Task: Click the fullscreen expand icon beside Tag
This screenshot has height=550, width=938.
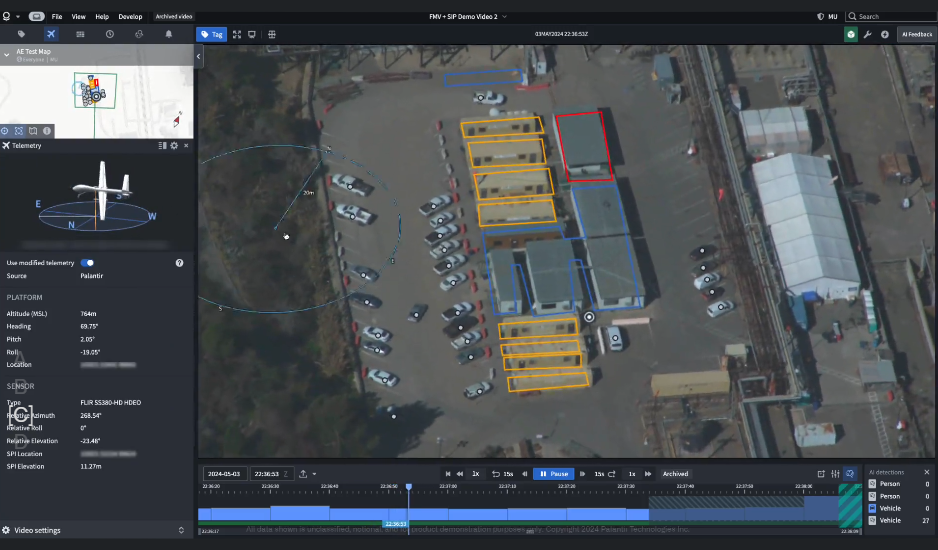Action: [237, 35]
